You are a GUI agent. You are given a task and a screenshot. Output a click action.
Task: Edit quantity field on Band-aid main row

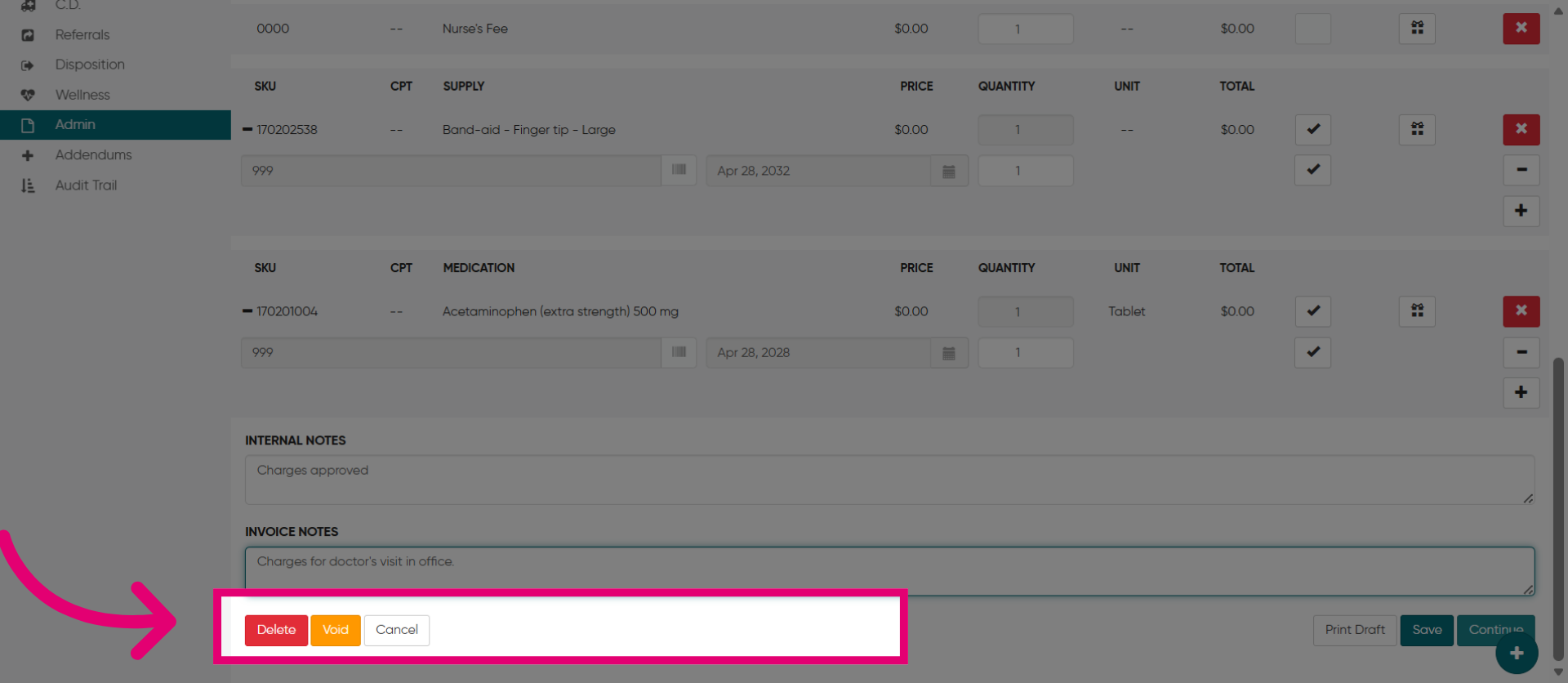tap(1025, 130)
